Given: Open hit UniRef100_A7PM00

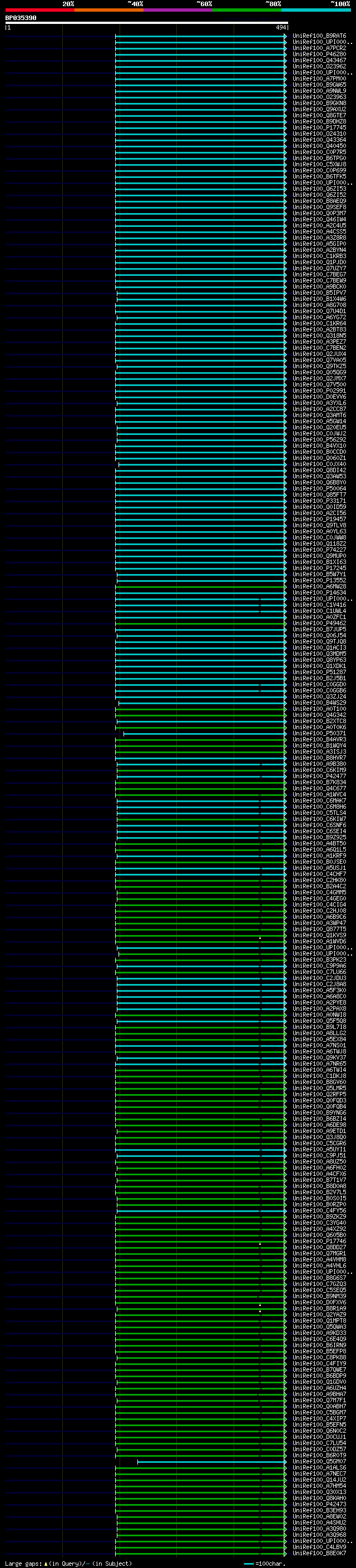Looking at the screenshot, I should (319, 78).
